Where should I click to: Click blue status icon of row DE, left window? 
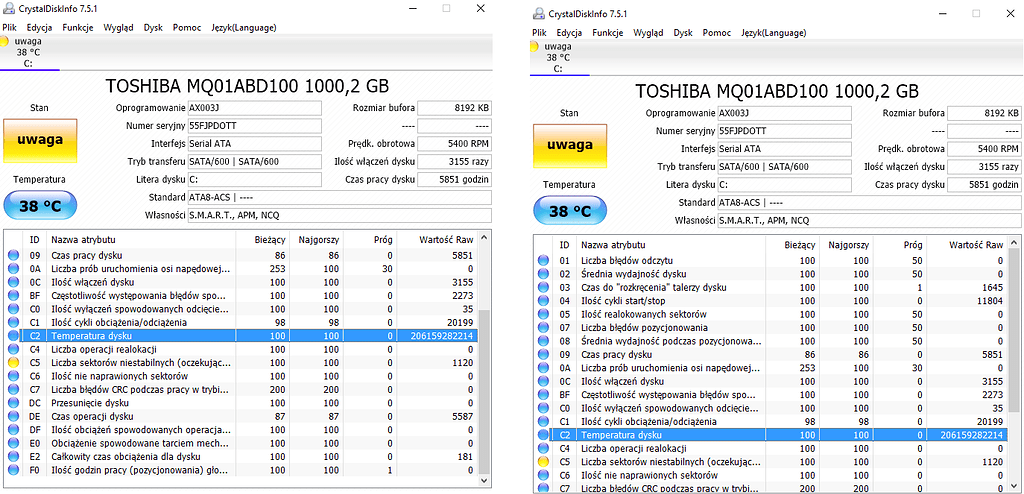(13, 416)
